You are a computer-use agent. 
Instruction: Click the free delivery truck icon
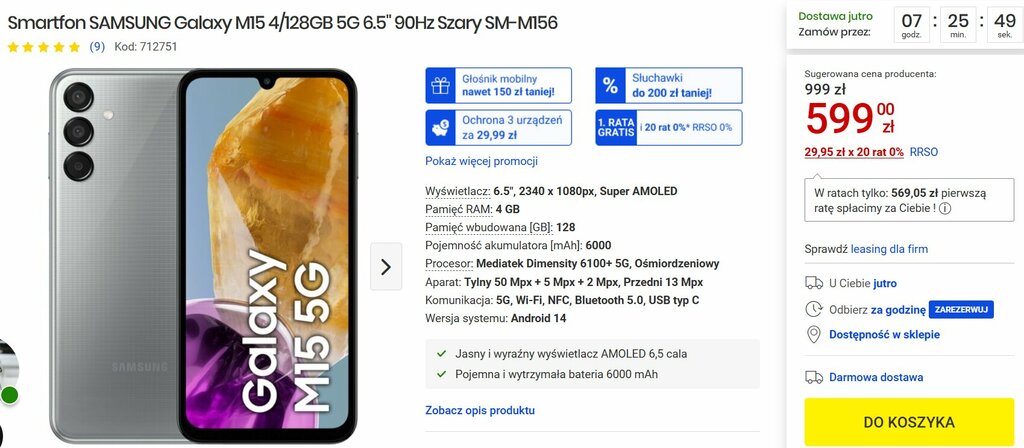pos(814,377)
